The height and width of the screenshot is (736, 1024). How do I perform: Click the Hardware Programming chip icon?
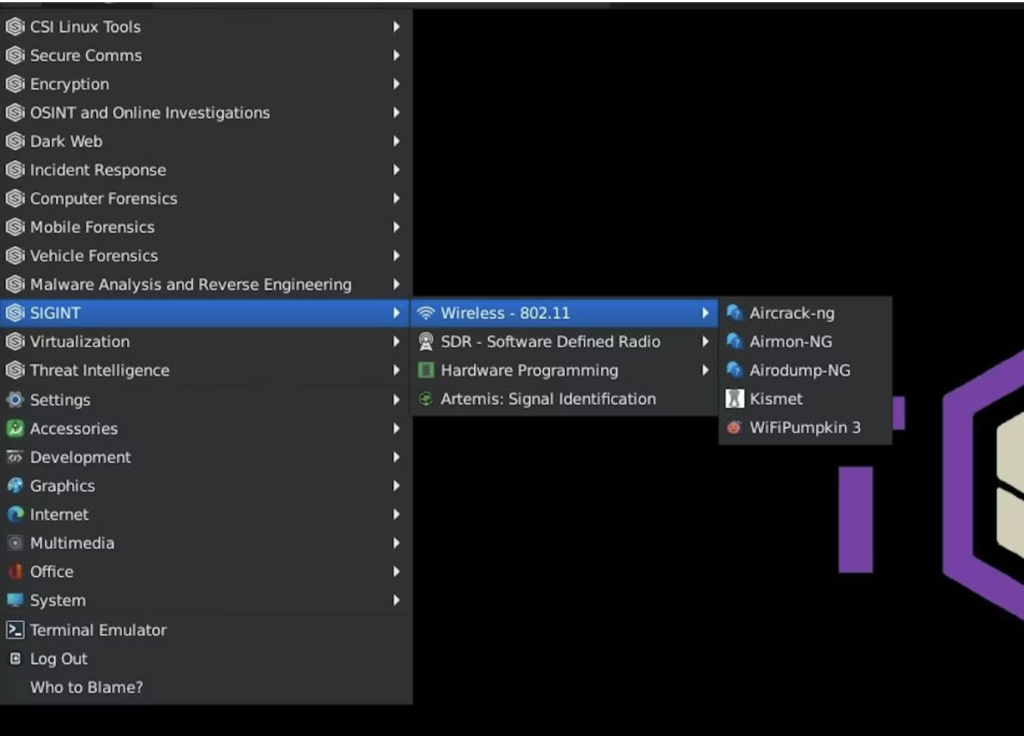426,370
